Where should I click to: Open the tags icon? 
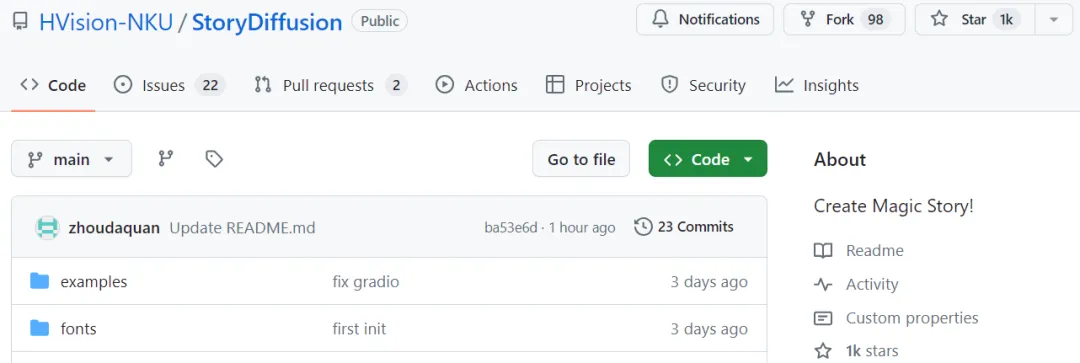(x=214, y=159)
